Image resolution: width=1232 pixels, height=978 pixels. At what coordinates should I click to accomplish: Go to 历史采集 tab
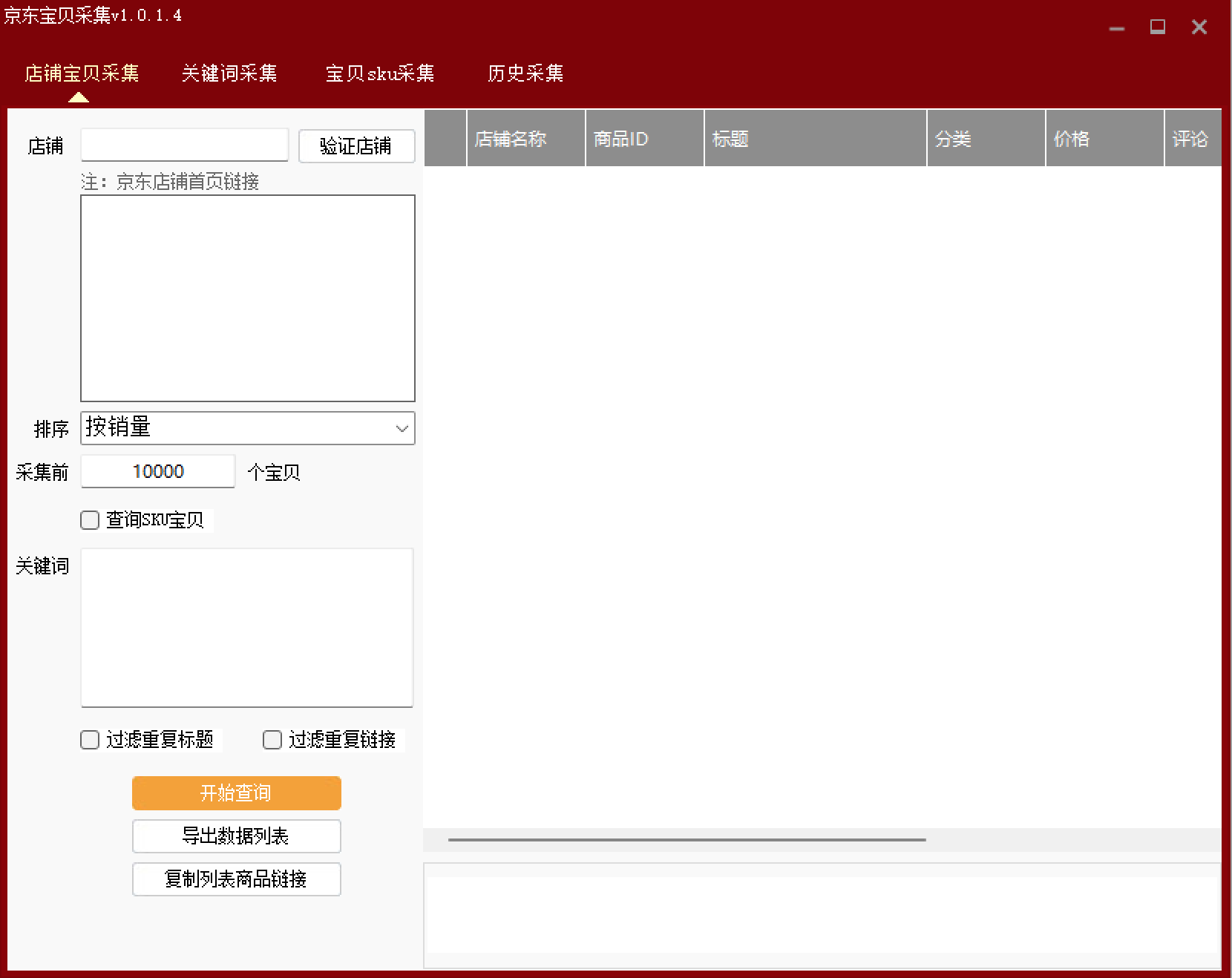point(525,73)
